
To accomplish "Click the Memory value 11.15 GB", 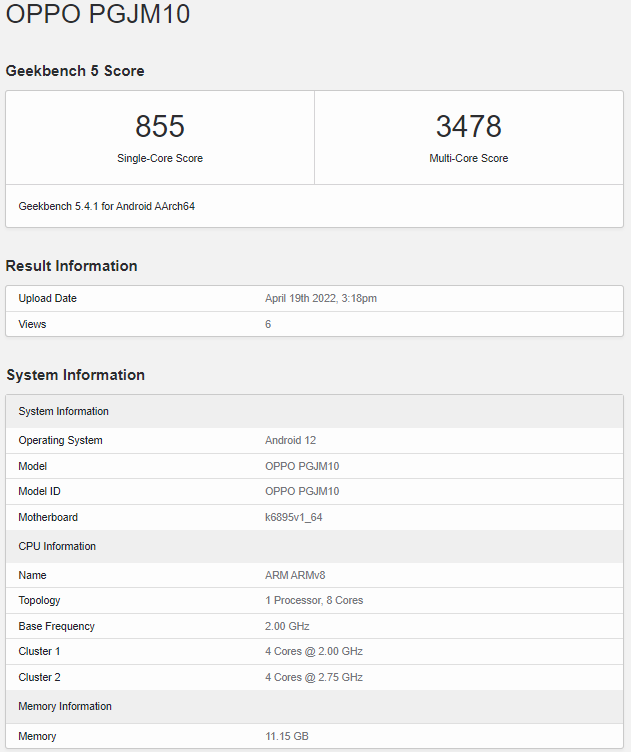I will tap(287, 736).
